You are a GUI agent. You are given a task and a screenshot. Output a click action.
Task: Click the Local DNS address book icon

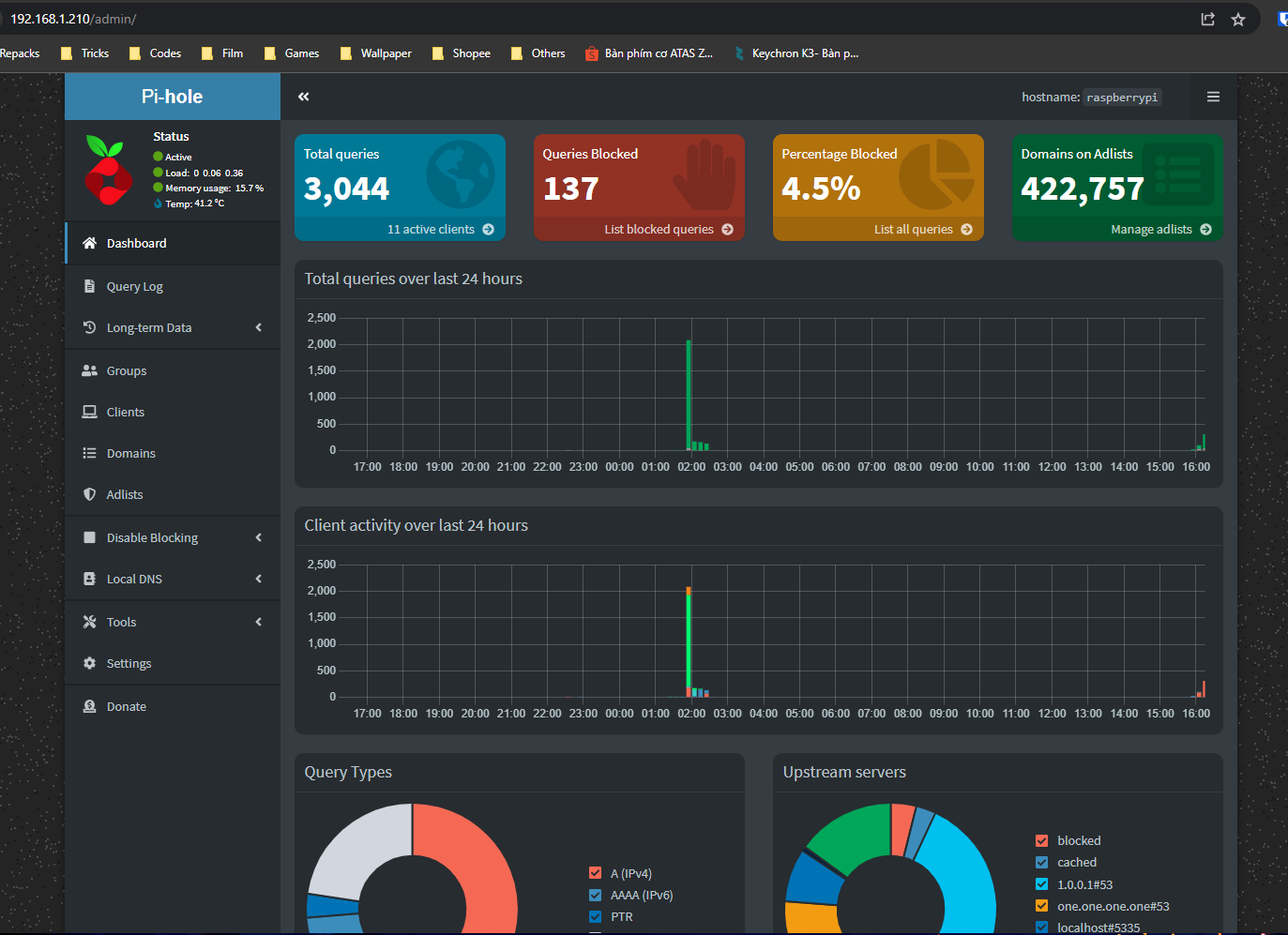tap(89, 579)
